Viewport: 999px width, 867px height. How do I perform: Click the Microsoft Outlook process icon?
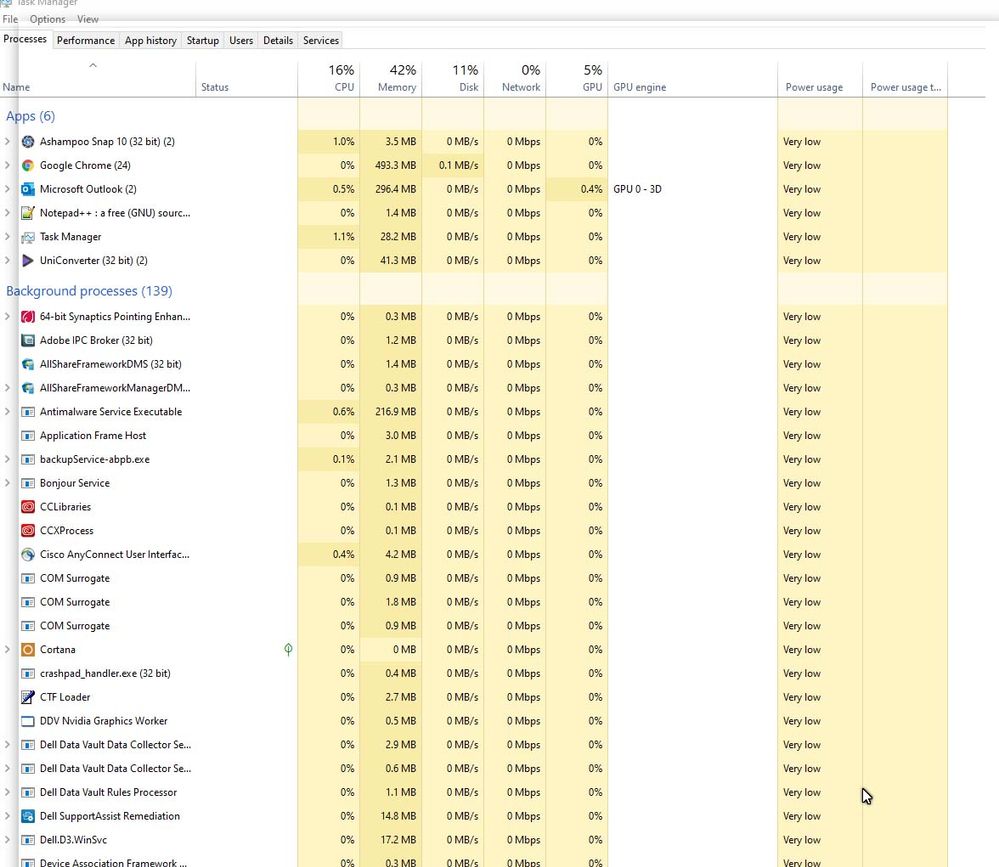point(27,189)
